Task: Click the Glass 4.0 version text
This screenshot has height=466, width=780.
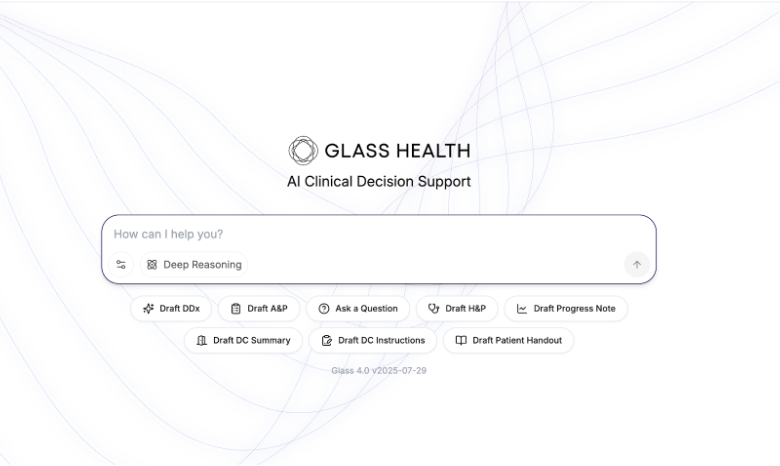Action: click(379, 370)
